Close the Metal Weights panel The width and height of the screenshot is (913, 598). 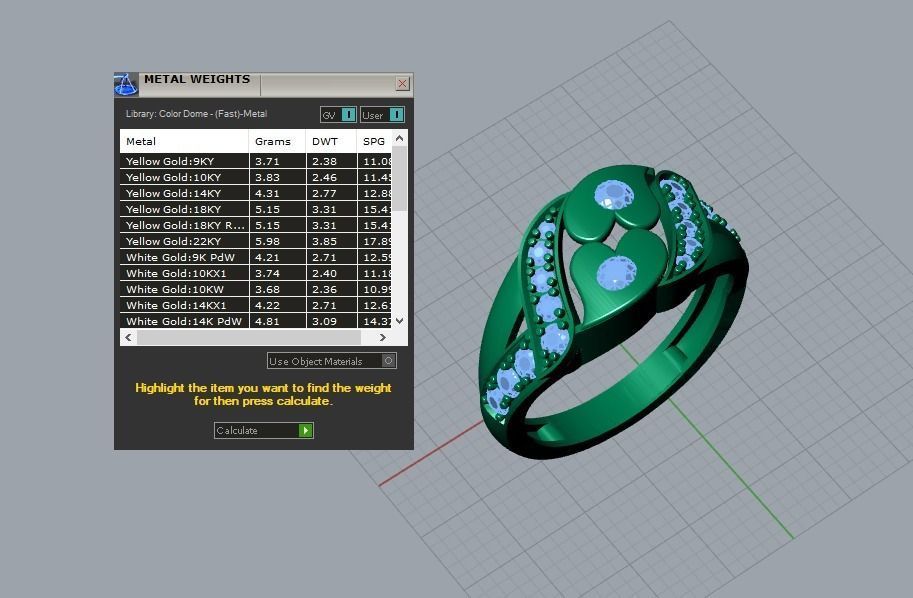pyautogui.click(x=402, y=83)
